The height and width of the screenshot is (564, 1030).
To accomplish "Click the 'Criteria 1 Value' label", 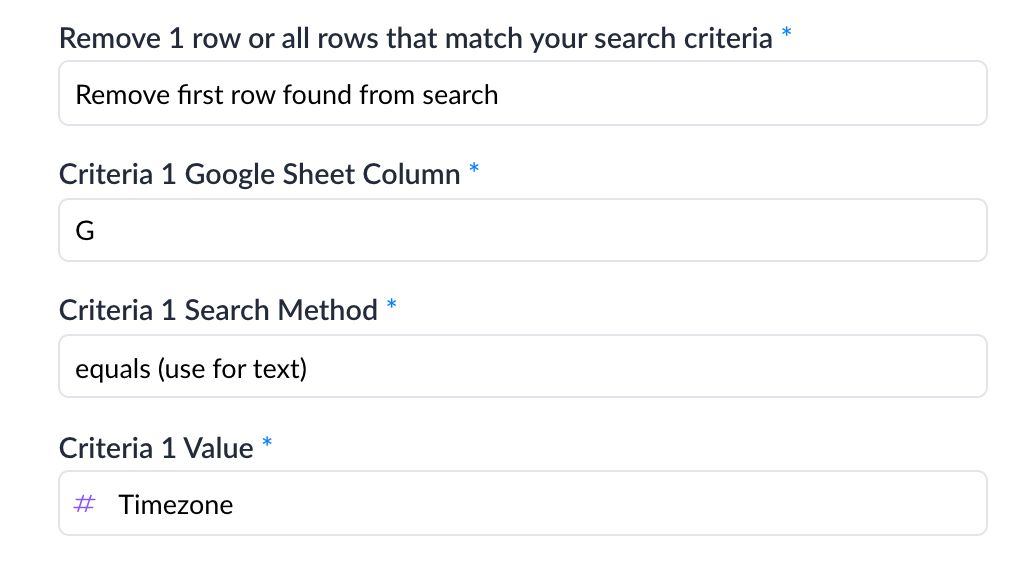I will pyautogui.click(x=156, y=448).
